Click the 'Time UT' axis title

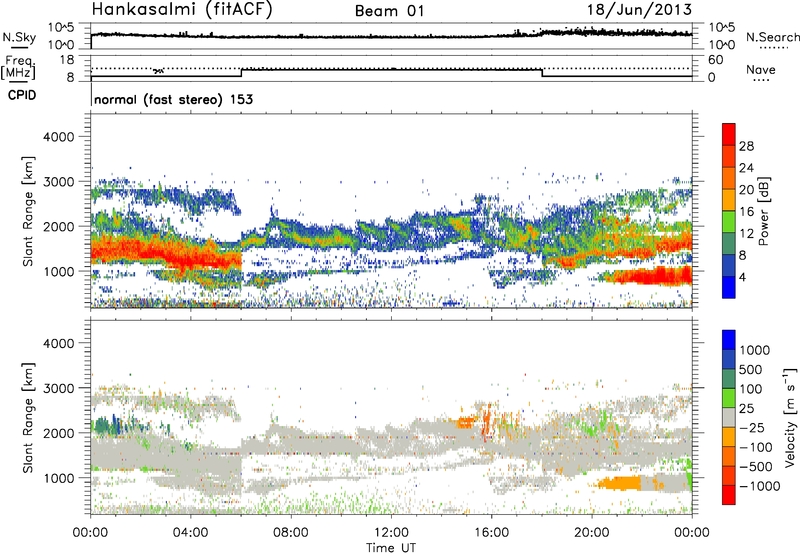coord(391,548)
